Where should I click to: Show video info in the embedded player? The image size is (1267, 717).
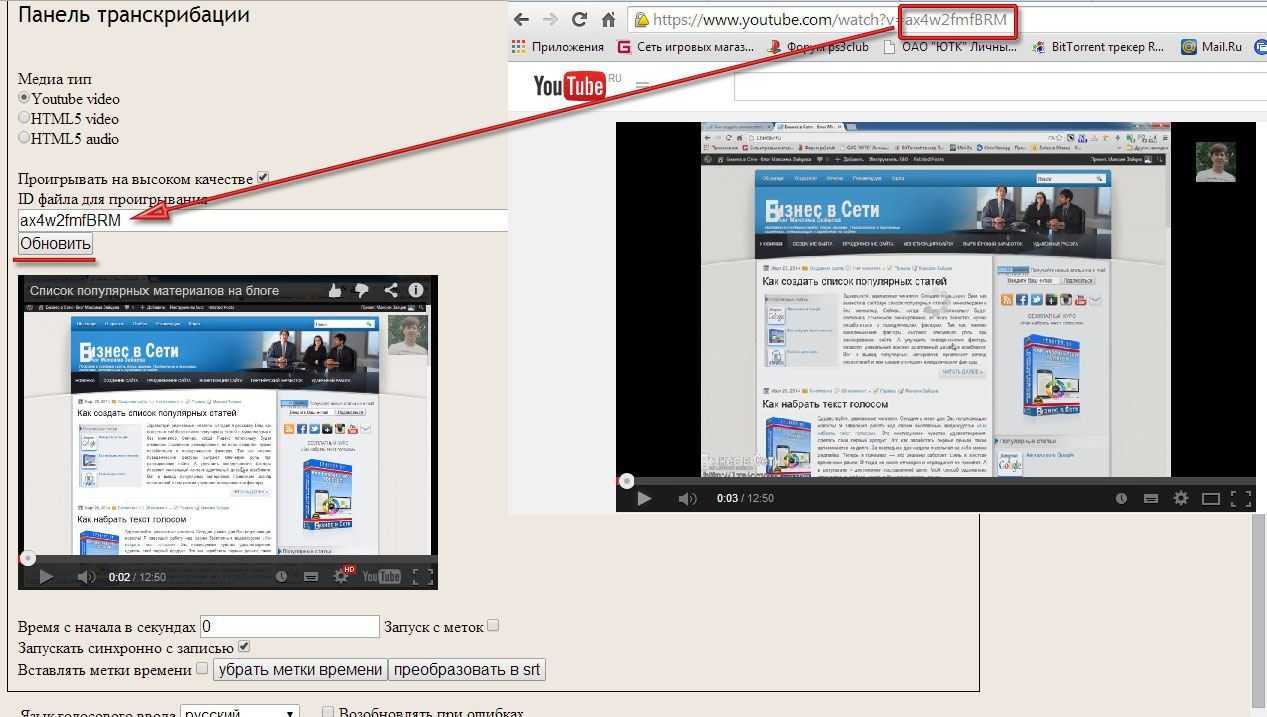click(x=416, y=290)
